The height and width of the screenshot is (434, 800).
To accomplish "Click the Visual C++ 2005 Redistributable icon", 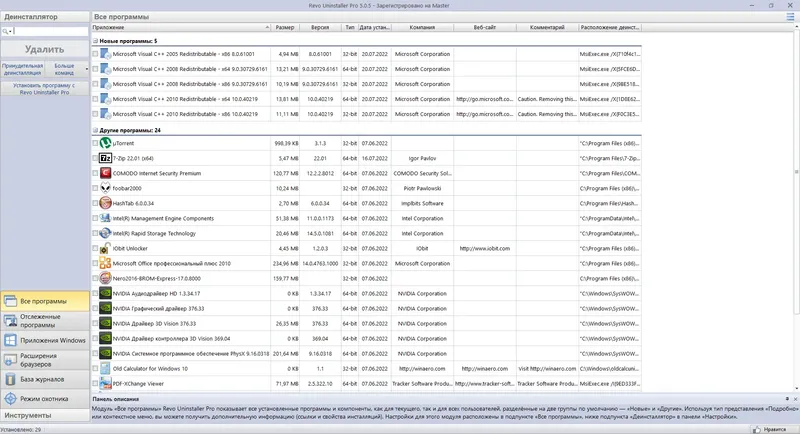I will [x=105, y=54].
